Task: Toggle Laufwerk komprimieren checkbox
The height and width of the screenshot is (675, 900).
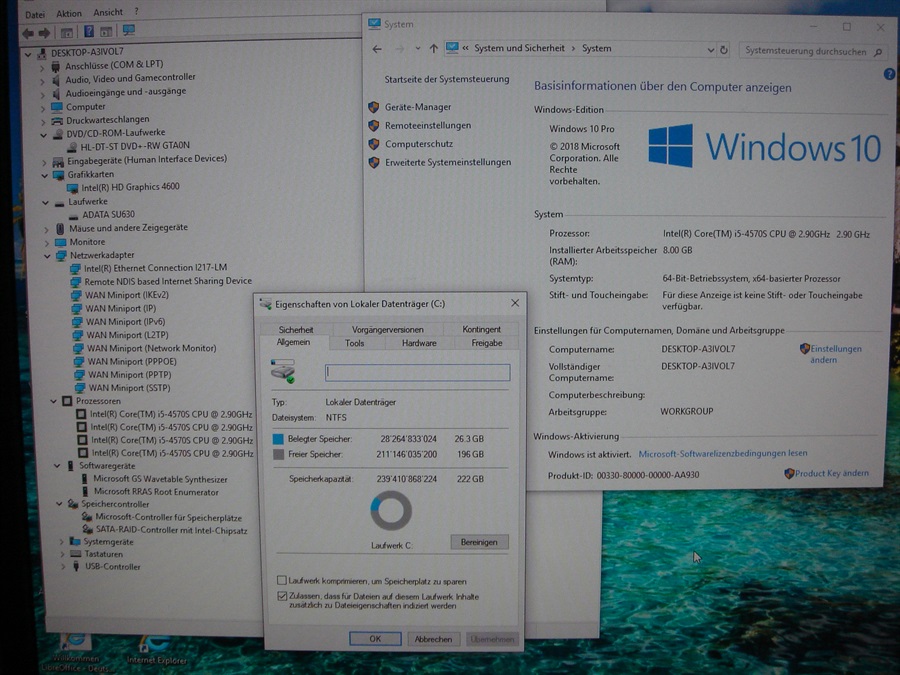Action: (x=282, y=580)
